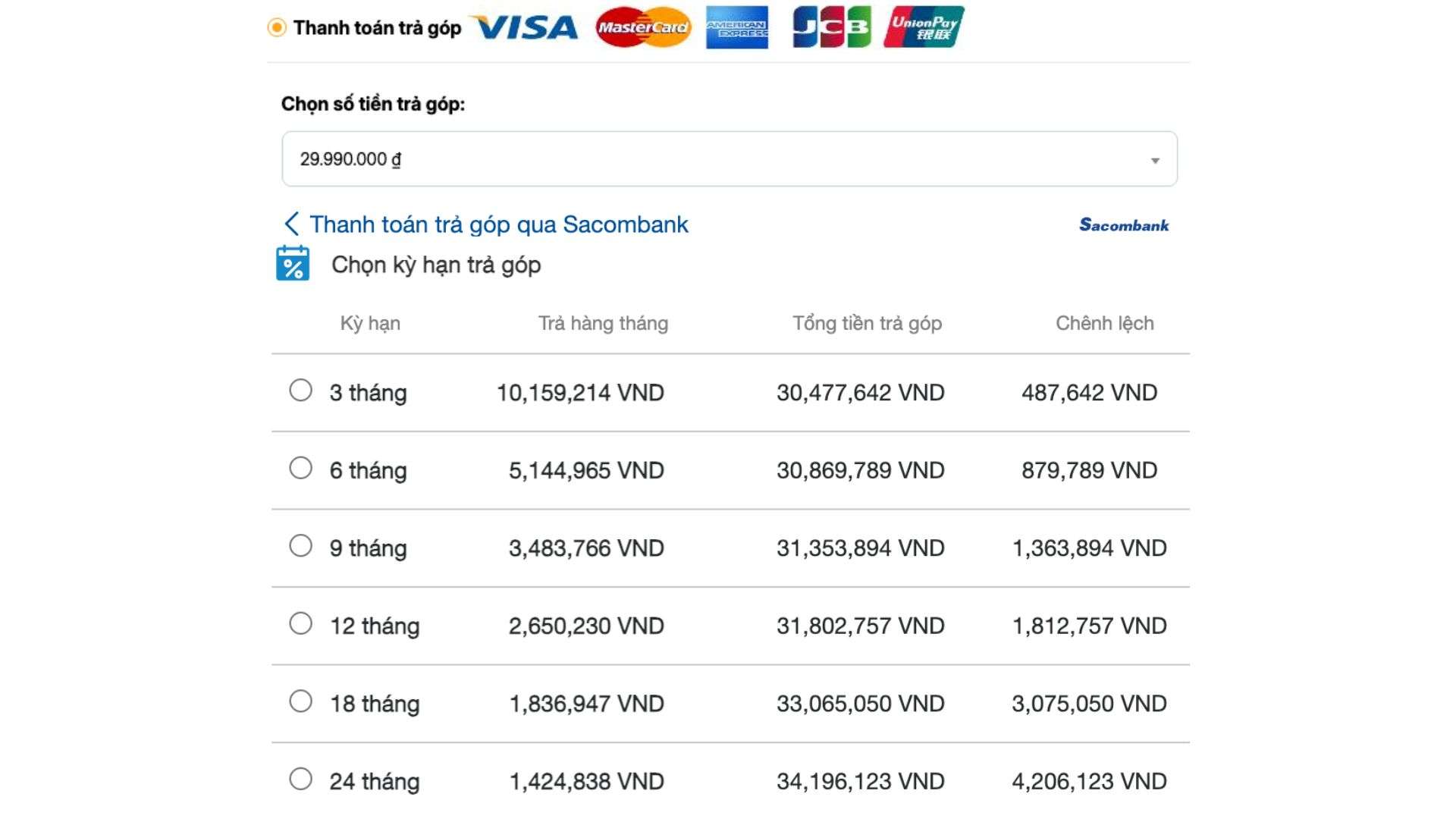Pick the 9 tháng installment term

click(301, 546)
